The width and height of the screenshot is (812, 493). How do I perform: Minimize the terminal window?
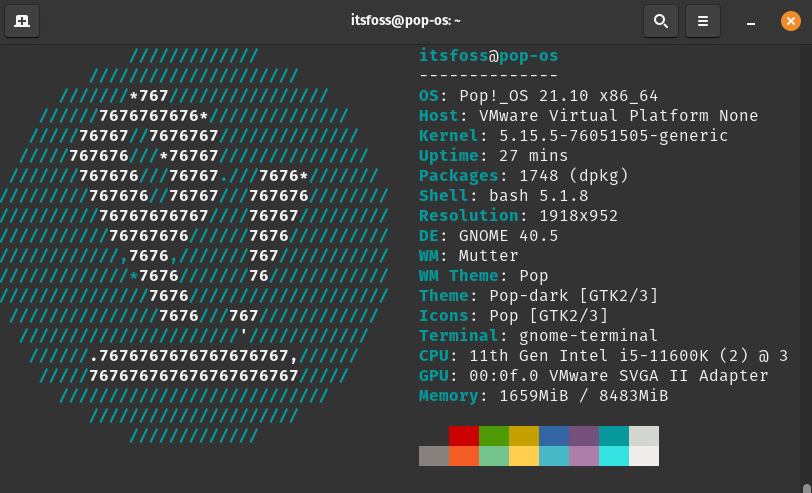(x=751, y=21)
